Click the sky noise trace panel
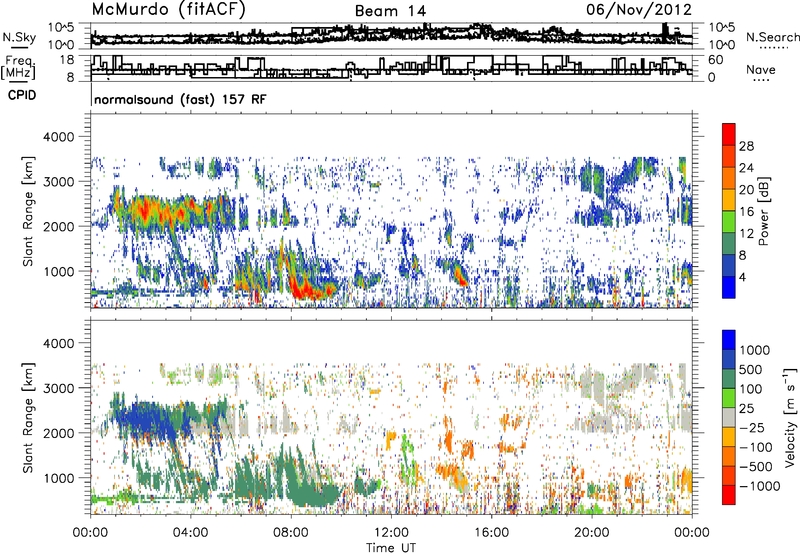 [x=391, y=36]
